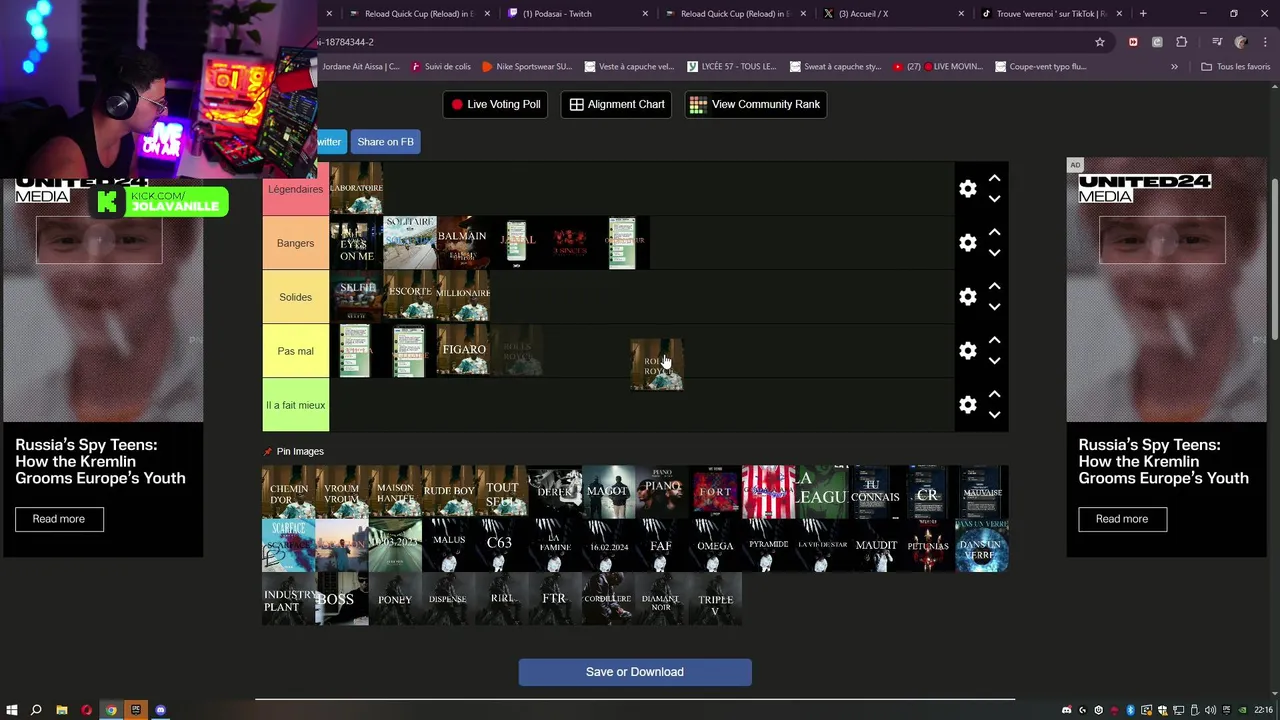The height and width of the screenshot is (720, 1280).
Task: Select the Légendaires tier label
Action: (x=295, y=189)
